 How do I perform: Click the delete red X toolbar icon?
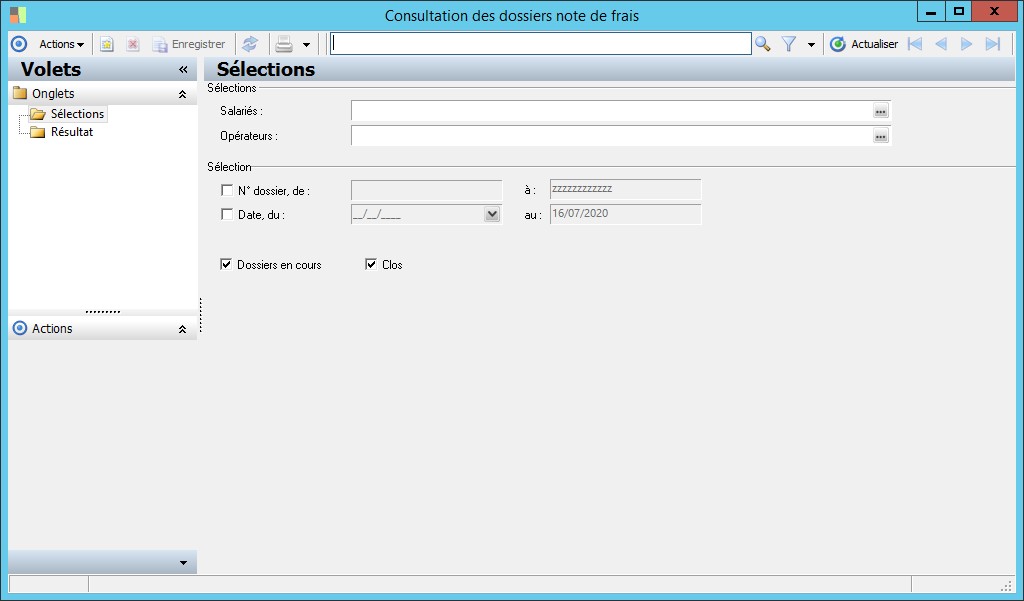pos(133,44)
